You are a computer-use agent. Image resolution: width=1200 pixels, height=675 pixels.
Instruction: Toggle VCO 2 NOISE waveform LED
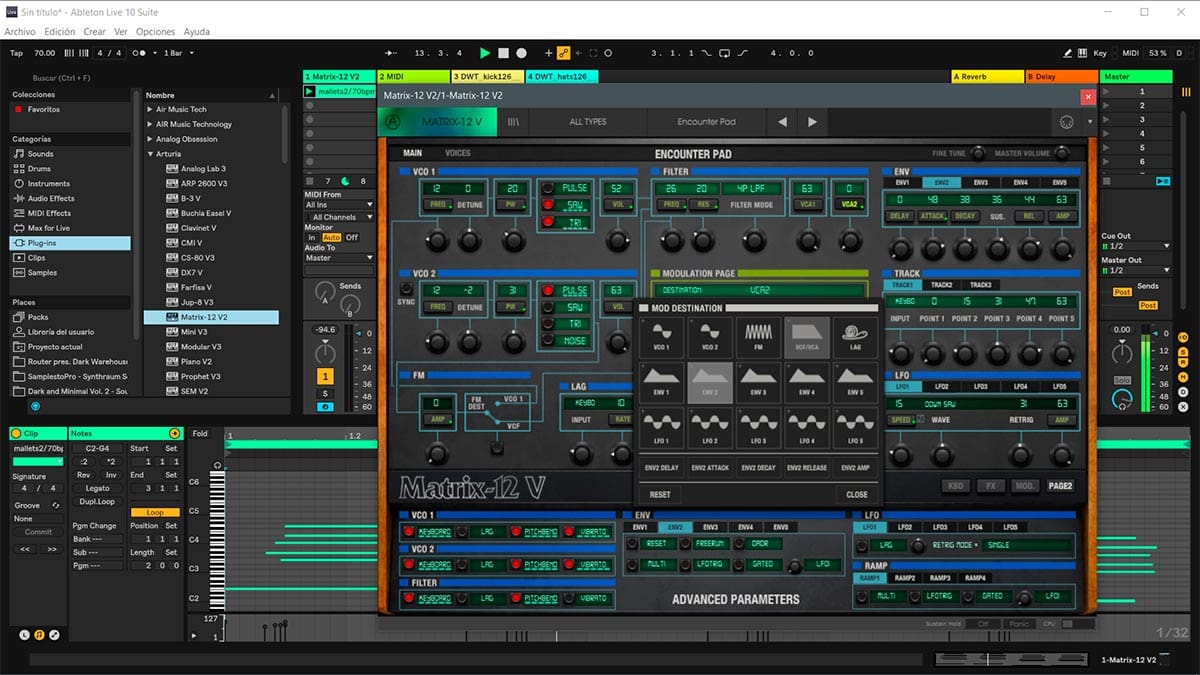548,341
